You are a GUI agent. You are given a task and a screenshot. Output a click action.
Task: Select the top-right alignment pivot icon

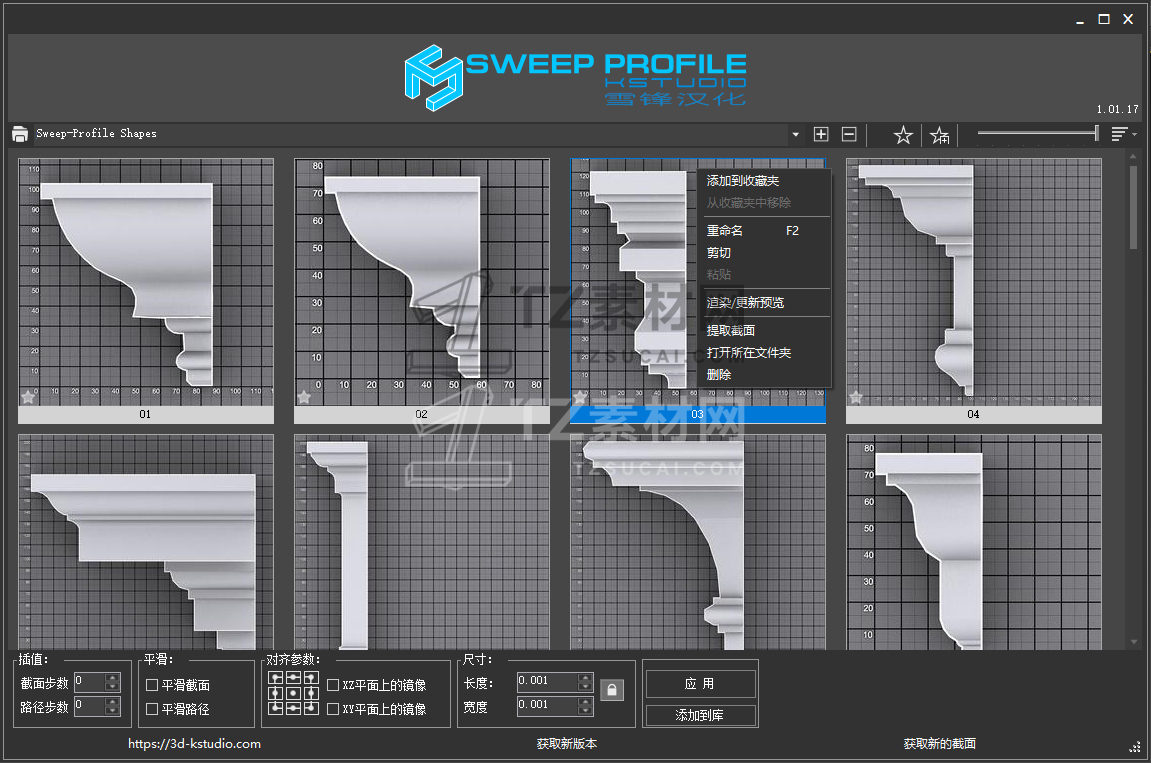(311, 678)
